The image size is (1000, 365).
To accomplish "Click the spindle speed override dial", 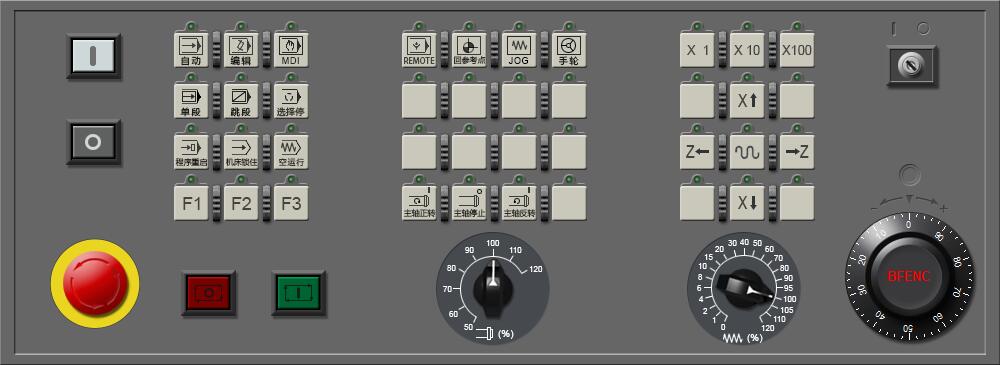I will tap(492, 288).
